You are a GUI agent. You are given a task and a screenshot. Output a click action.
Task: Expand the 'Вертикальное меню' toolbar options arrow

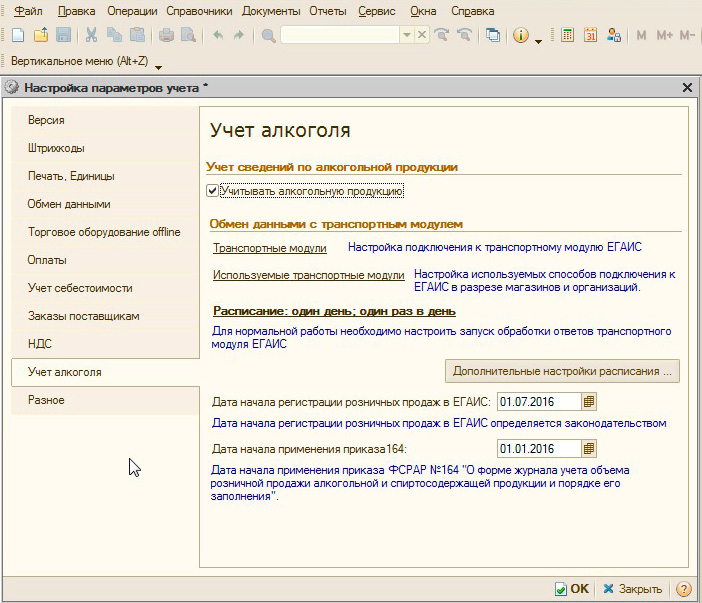click(x=158, y=66)
